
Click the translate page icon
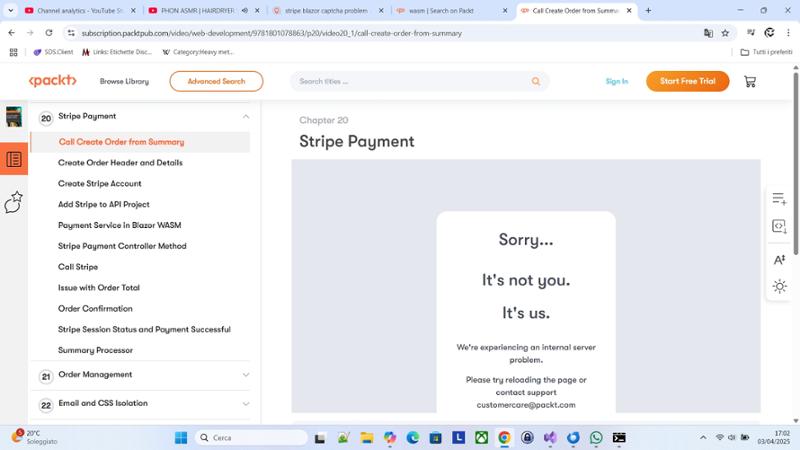(x=708, y=33)
